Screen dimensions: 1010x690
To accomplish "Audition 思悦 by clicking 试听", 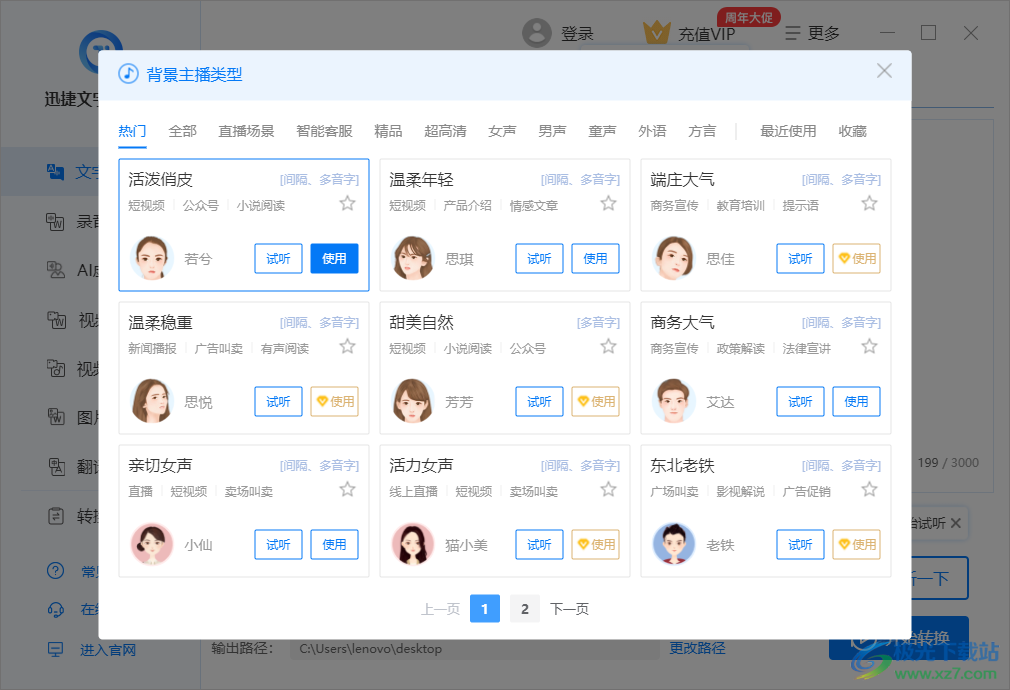I will pos(278,401).
